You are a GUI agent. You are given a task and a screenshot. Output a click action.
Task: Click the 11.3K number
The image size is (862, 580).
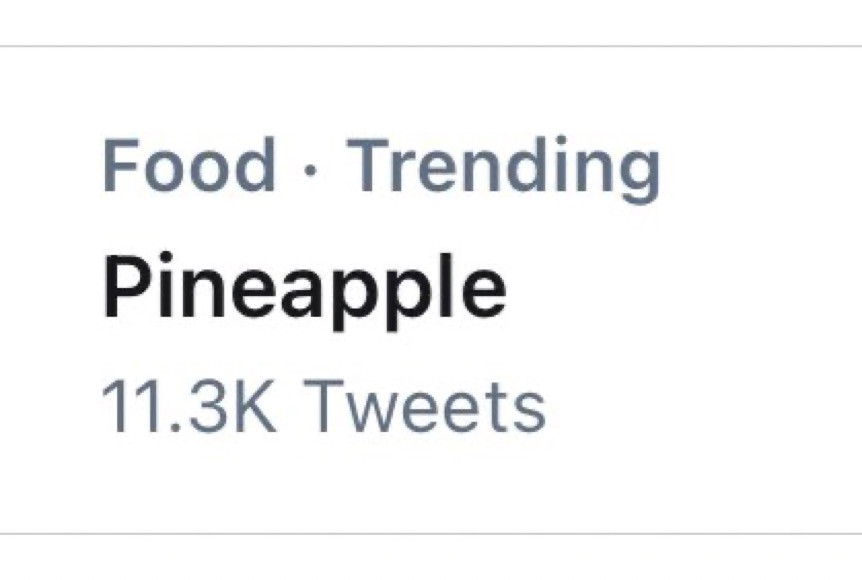coord(189,408)
